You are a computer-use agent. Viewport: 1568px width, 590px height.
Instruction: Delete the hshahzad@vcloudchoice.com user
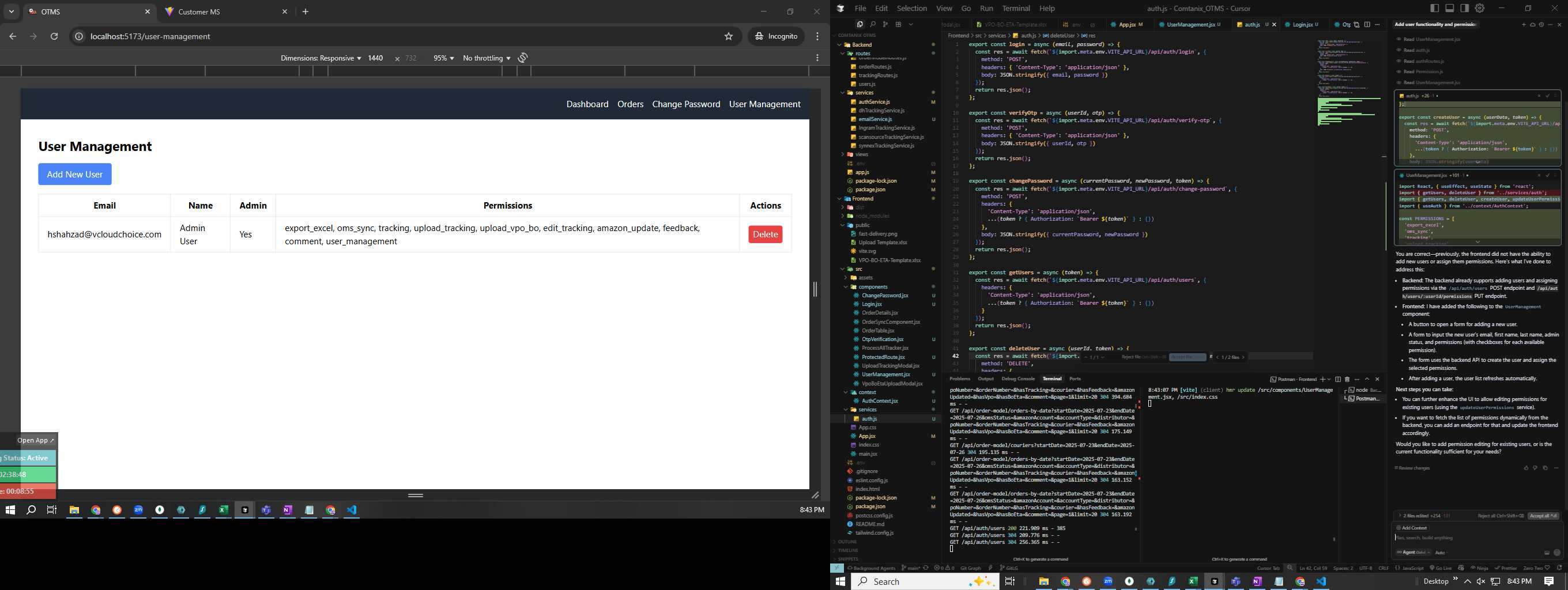pos(765,234)
